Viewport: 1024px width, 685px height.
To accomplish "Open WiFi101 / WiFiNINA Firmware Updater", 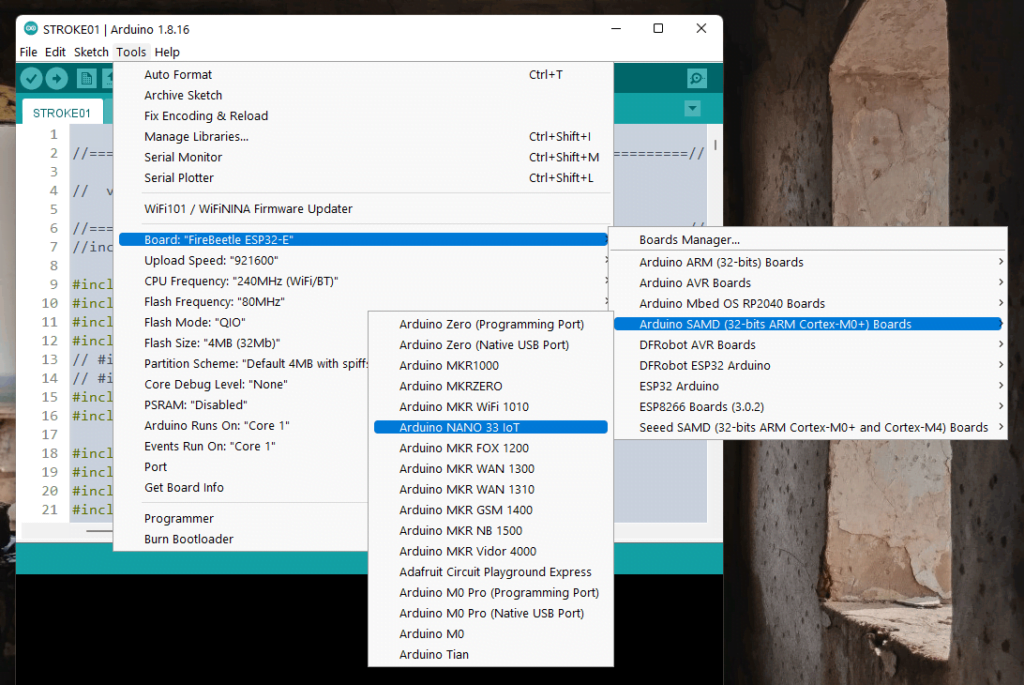I will 364,209.
